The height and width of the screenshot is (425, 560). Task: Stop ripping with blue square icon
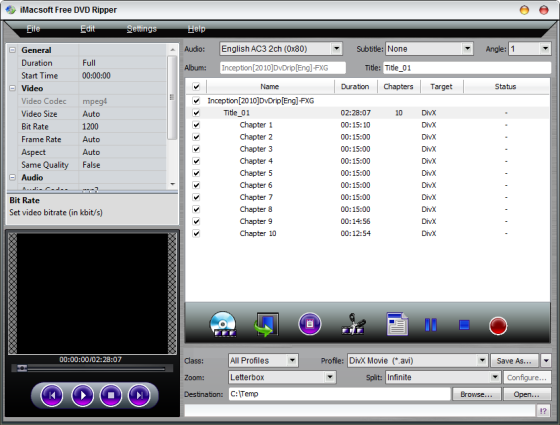click(x=464, y=325)
